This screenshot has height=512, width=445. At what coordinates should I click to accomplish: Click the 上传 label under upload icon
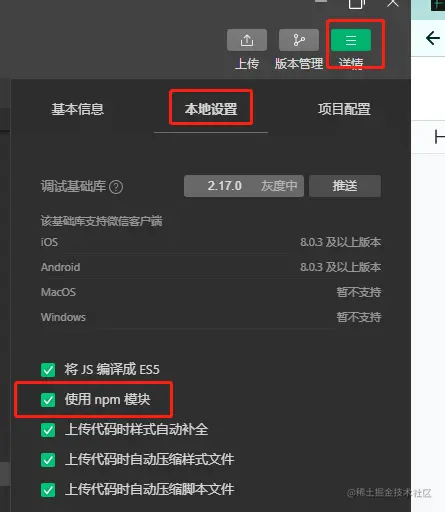click(x=247, y=63)
